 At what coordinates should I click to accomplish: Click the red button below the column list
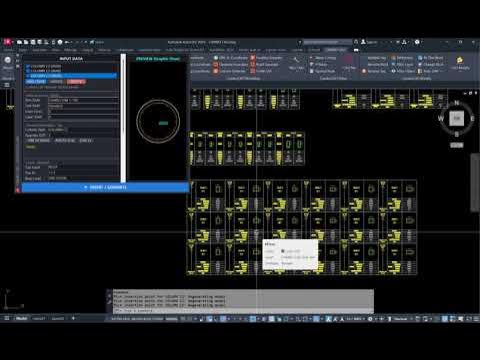point(76,82)
